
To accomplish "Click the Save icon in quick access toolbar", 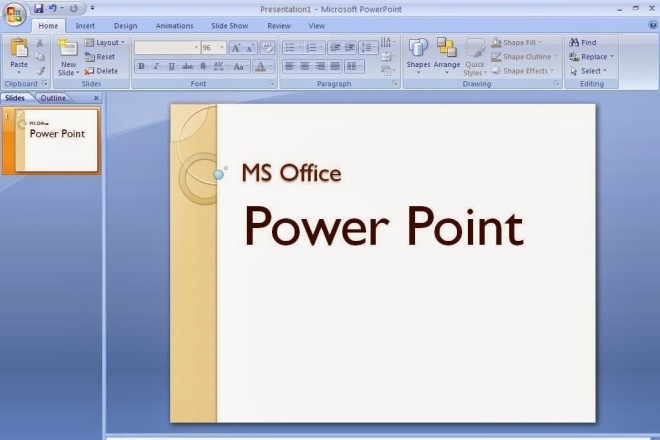I will pyautogui.click(x=38, y=8).
